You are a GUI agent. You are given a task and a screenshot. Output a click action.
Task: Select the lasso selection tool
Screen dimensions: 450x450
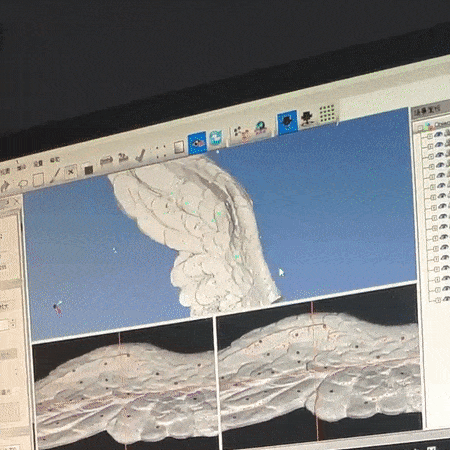point(23,184)
